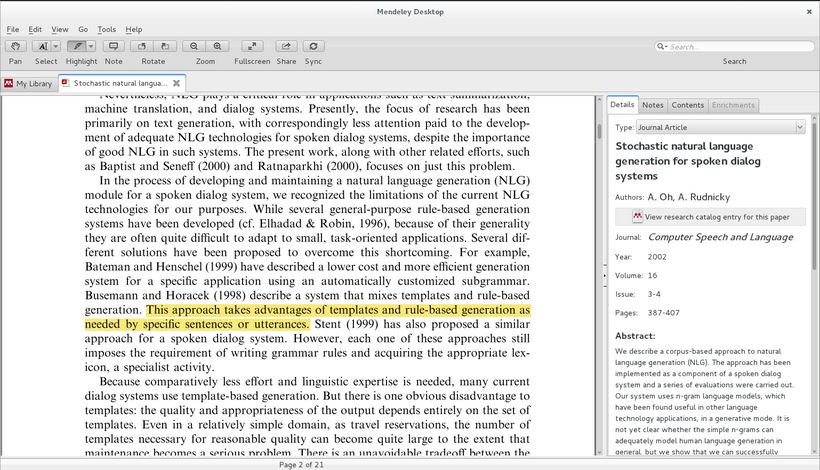Viewport: 820px width, 470px height.
Task: Click View research catalog entry button
Action: (x=709, y=216)
